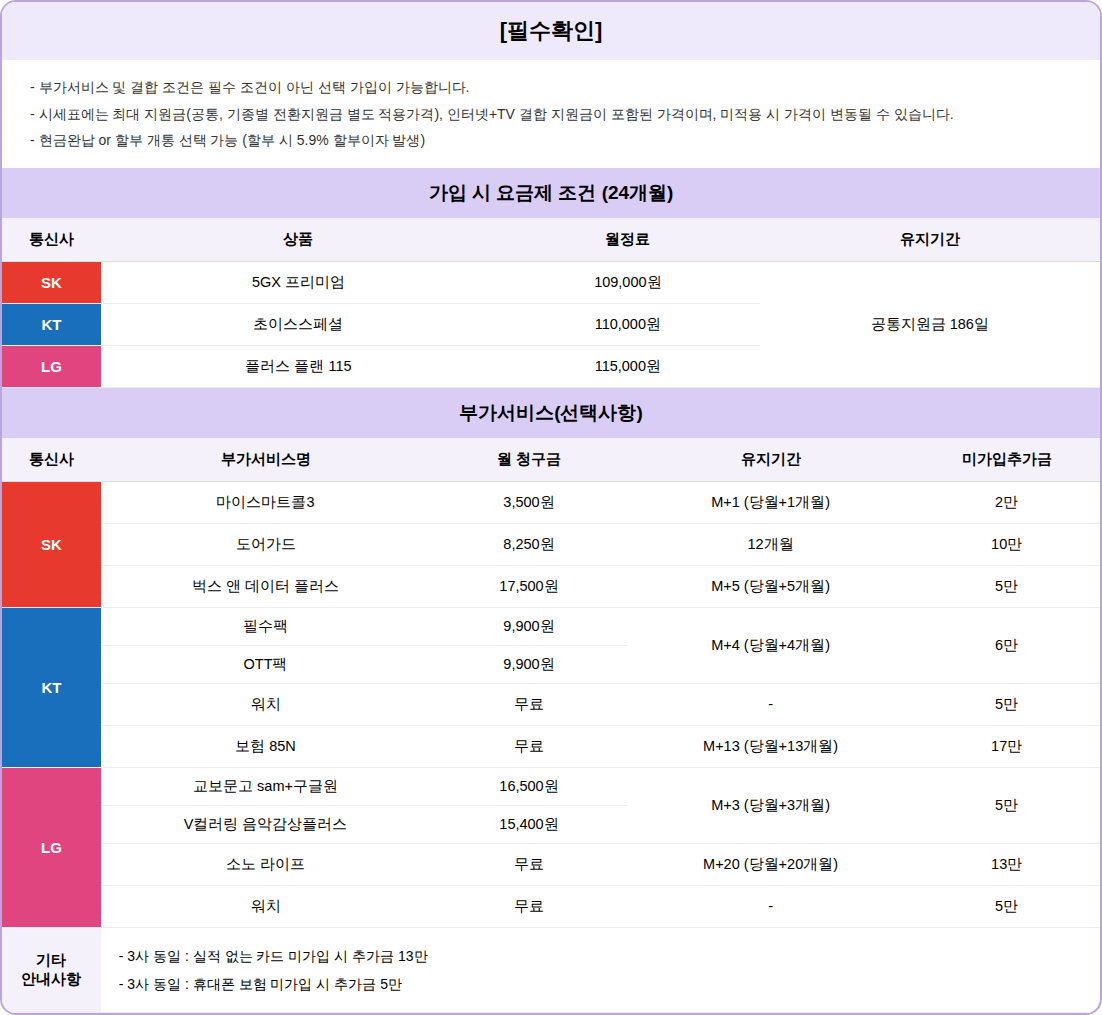Click the 2만 surcharge cell

coord(1006,503)
